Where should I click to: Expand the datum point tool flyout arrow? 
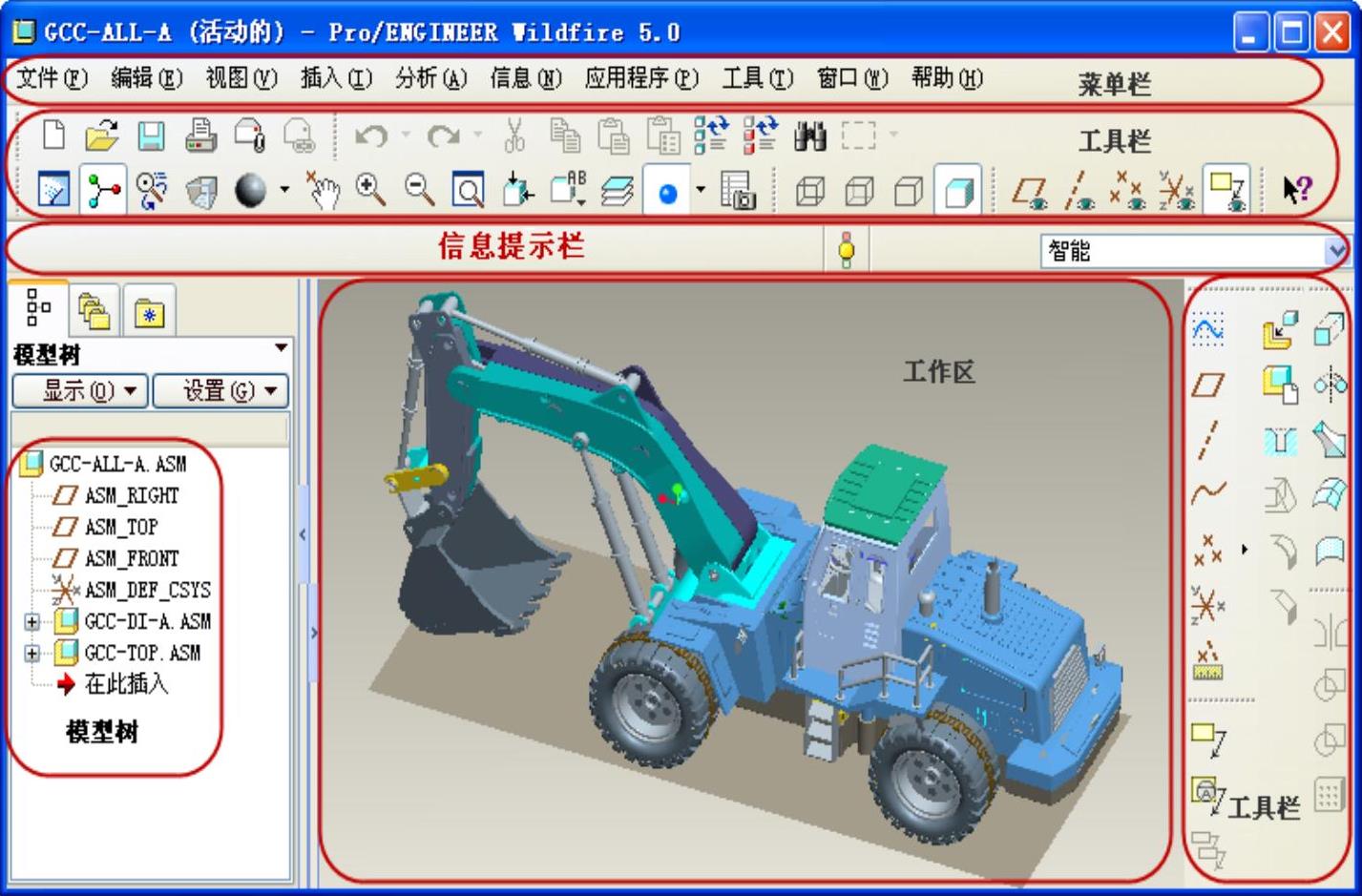click(1245, 550)
